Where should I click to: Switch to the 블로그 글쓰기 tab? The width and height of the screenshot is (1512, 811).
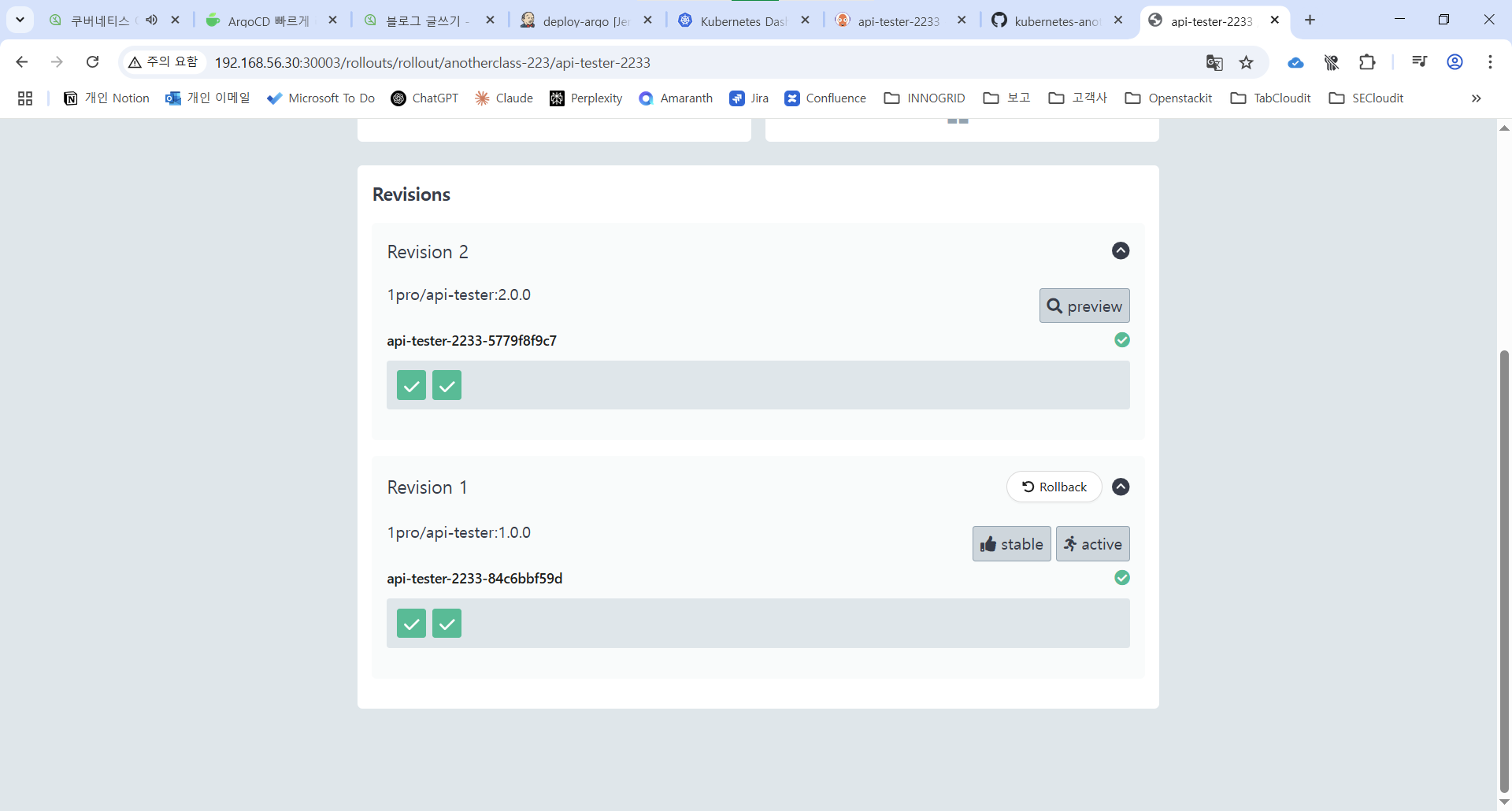429,20
